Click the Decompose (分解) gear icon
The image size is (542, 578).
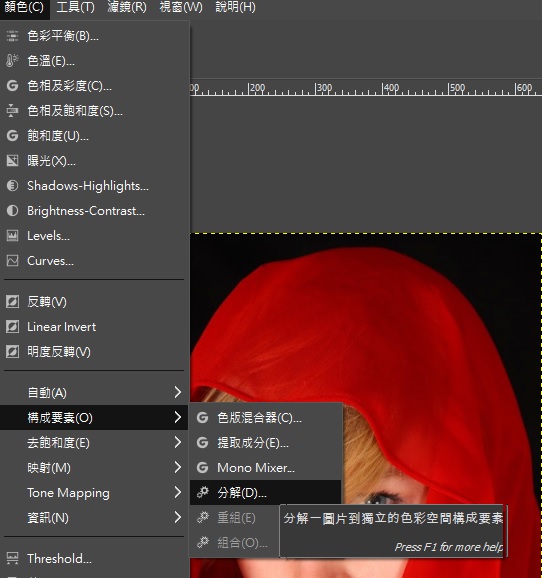202,492
